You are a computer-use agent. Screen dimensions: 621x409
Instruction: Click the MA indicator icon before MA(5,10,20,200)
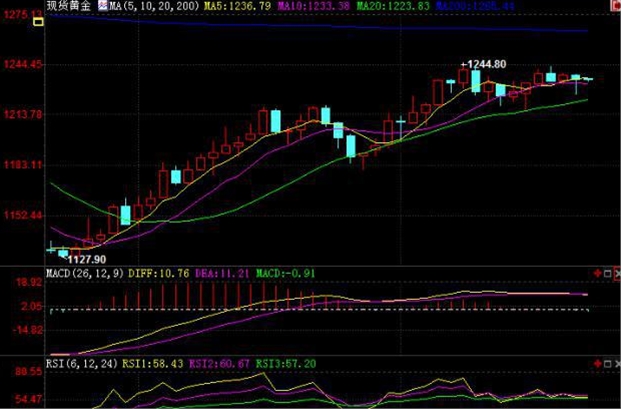click(x=103, y=6)
